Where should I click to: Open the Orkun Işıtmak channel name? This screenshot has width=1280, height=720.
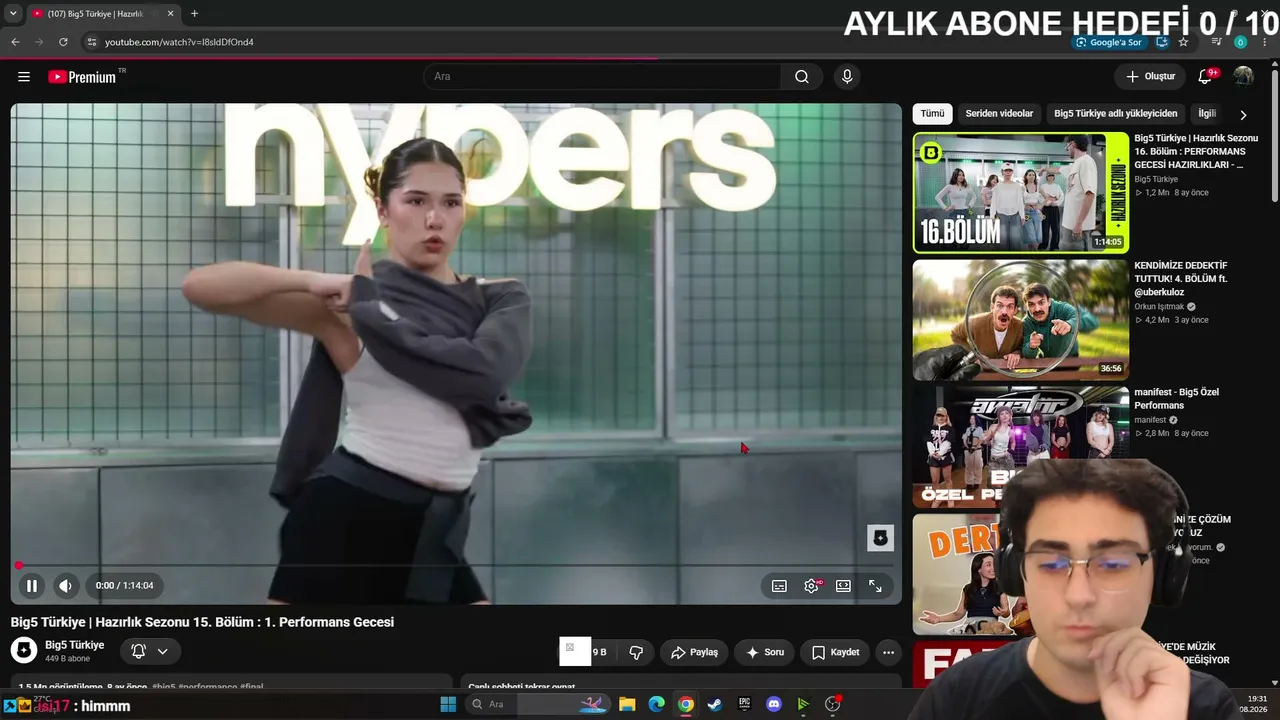1159,307
